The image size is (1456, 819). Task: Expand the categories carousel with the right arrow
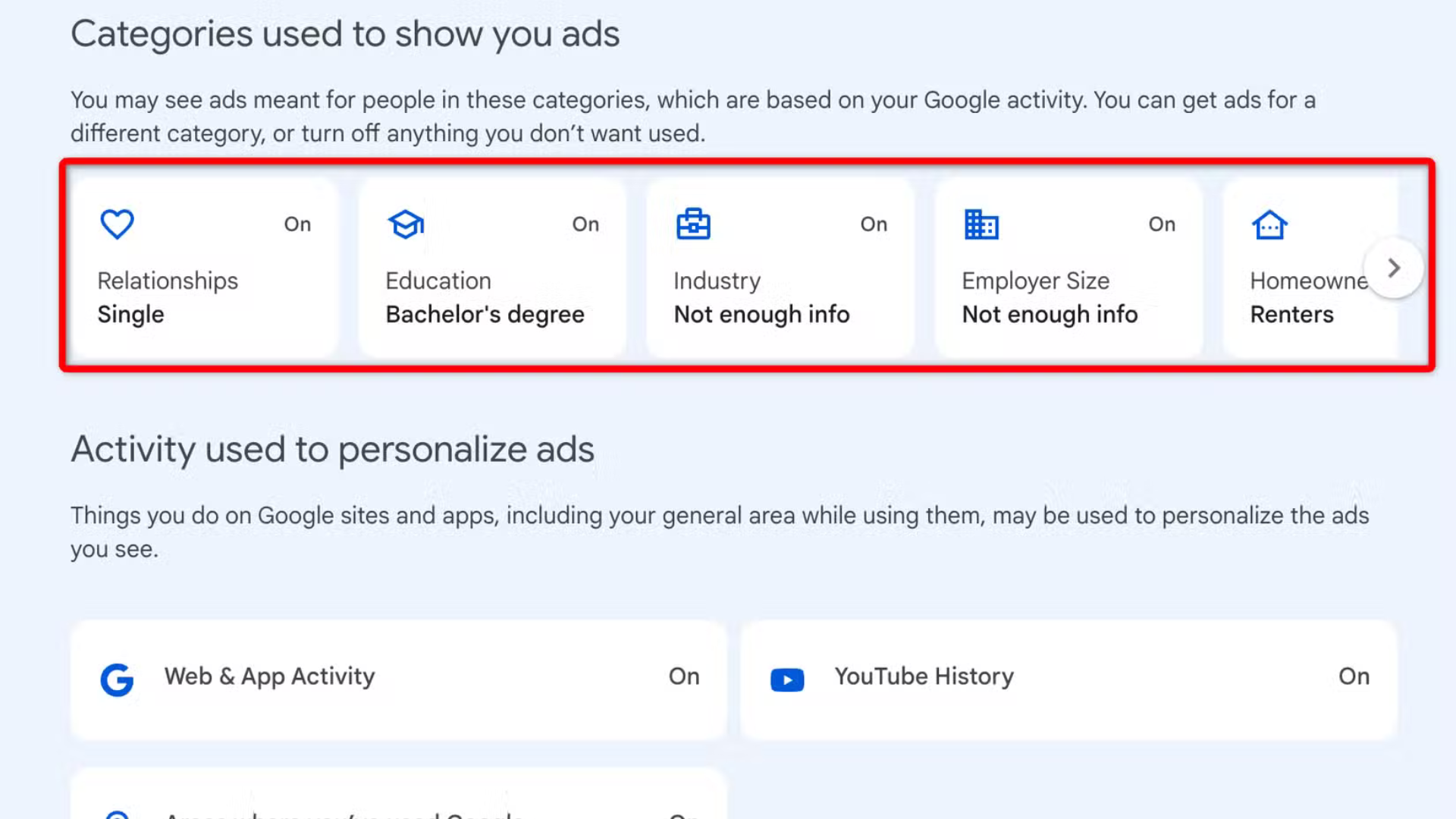[x=1393, y=268]
